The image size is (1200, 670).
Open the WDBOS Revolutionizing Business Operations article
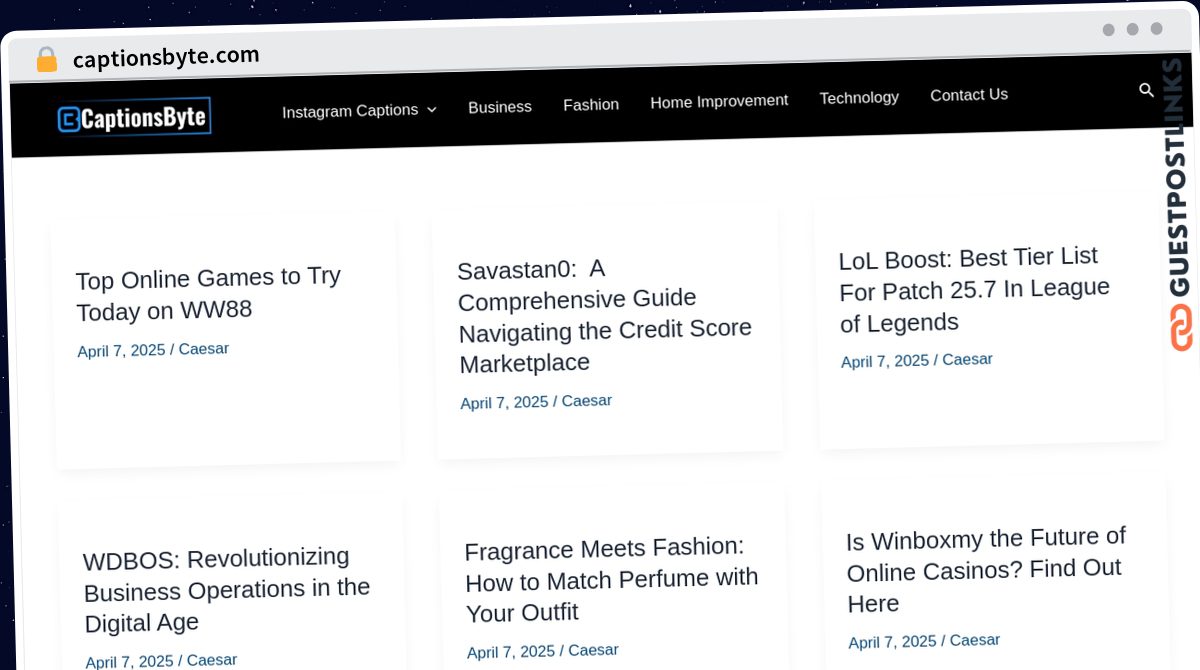click(x=227, y=589)
